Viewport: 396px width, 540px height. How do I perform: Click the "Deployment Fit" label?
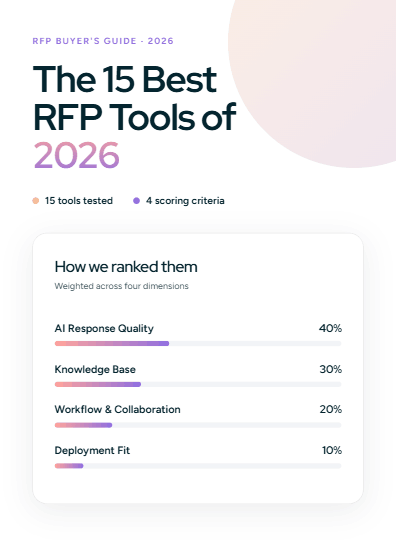point(92,450)
